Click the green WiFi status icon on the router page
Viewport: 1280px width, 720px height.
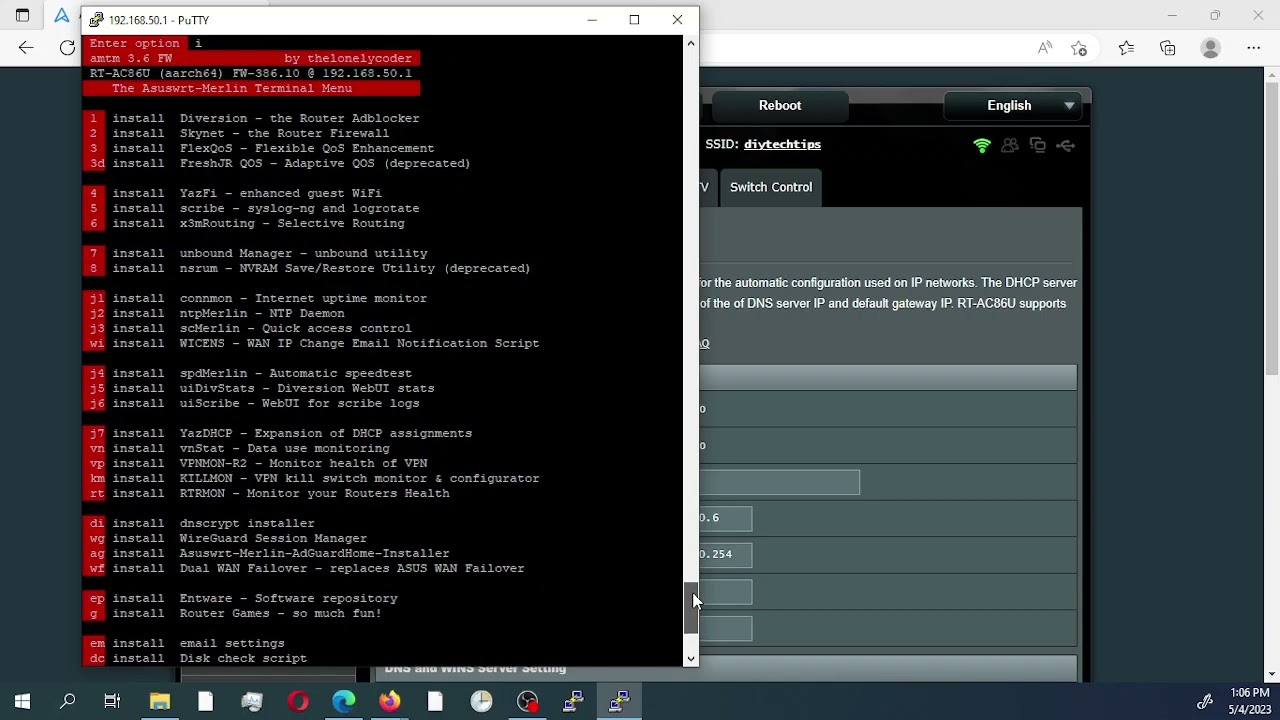tap(982, 146)
